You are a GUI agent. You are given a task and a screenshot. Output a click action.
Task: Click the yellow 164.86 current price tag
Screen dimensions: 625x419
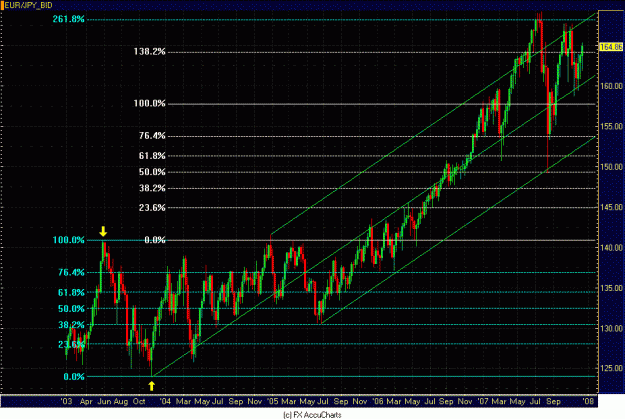[x=611, y=47]
